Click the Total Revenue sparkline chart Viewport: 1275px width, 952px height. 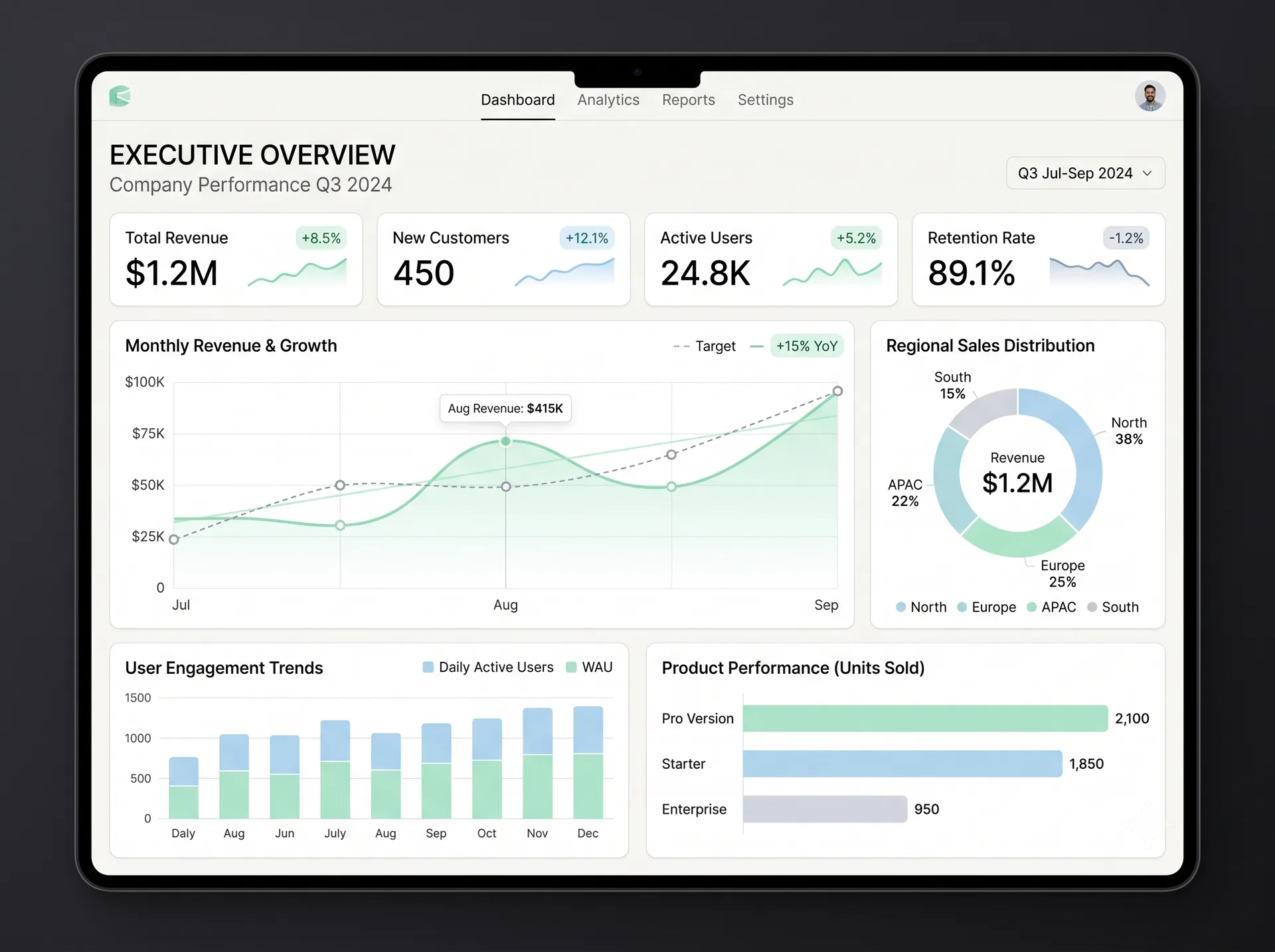(297, 273)
